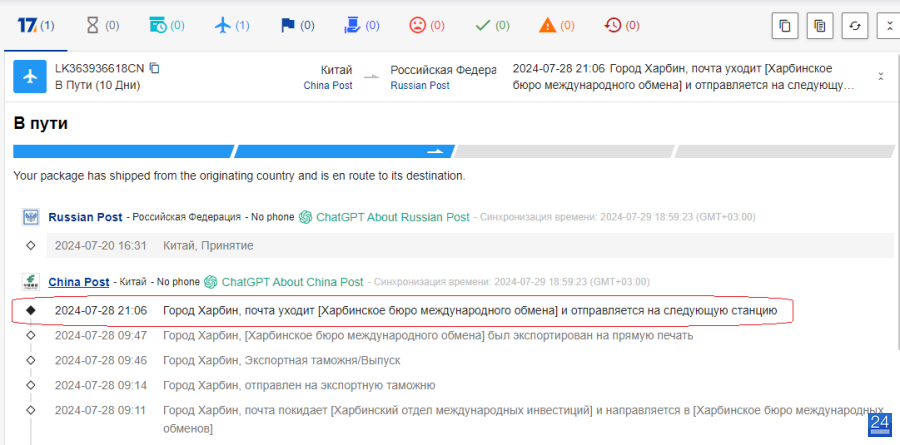Open the flag pick up tab

pyautogui.click(x=297, y=26)
